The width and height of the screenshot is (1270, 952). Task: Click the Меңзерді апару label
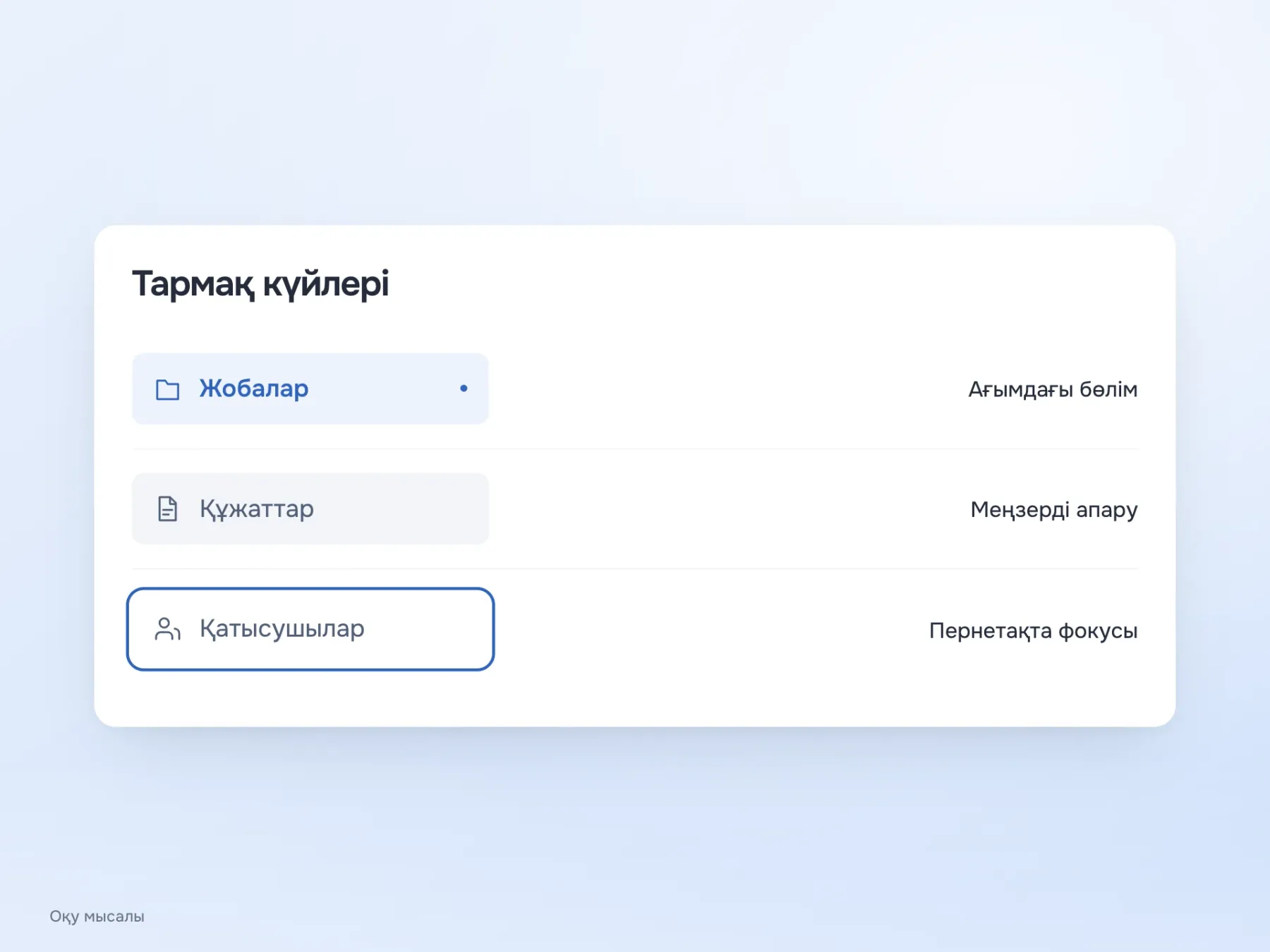point(1054,509)
